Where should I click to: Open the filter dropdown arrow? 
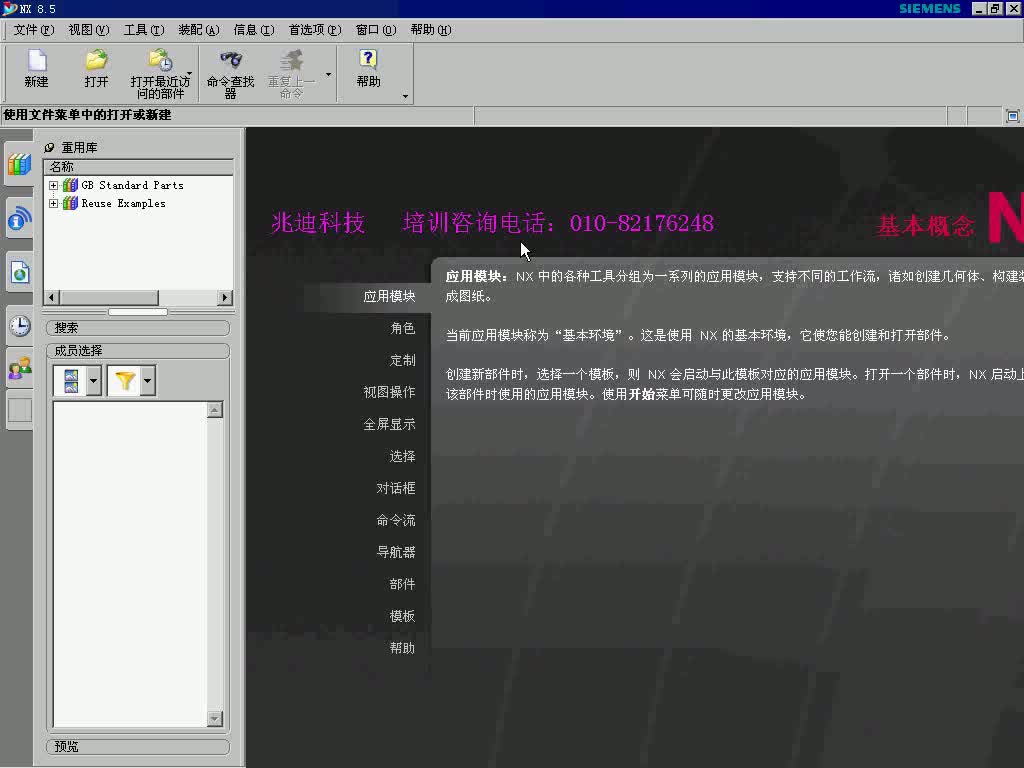click(148, 381)
